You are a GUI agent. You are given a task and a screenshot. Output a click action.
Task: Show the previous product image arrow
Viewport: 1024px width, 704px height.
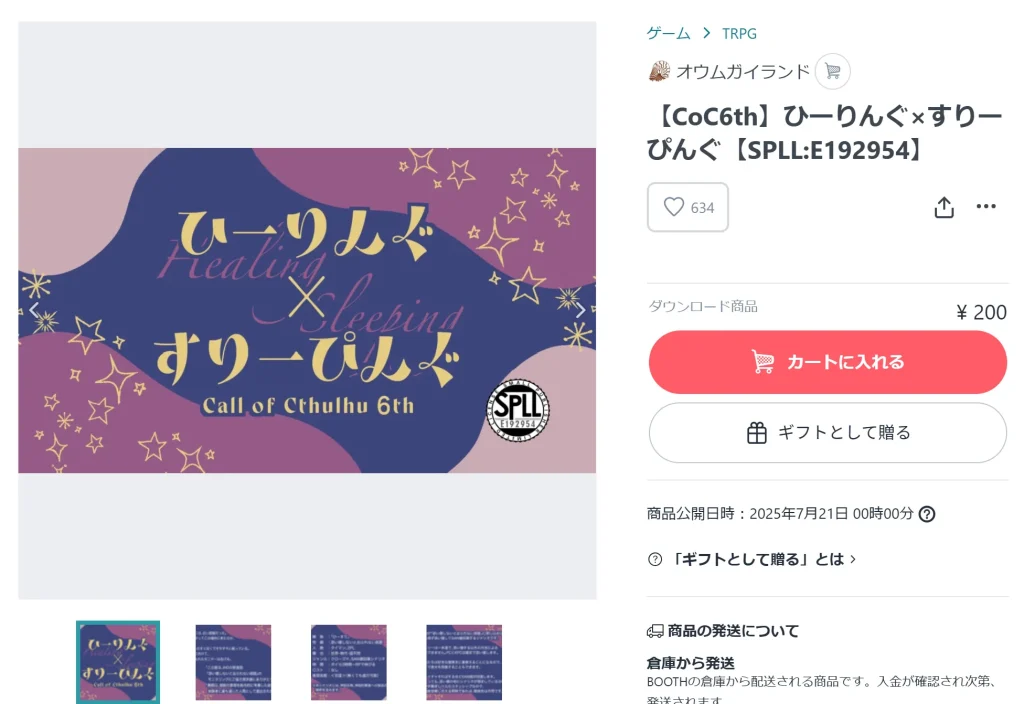pos(35,311)
